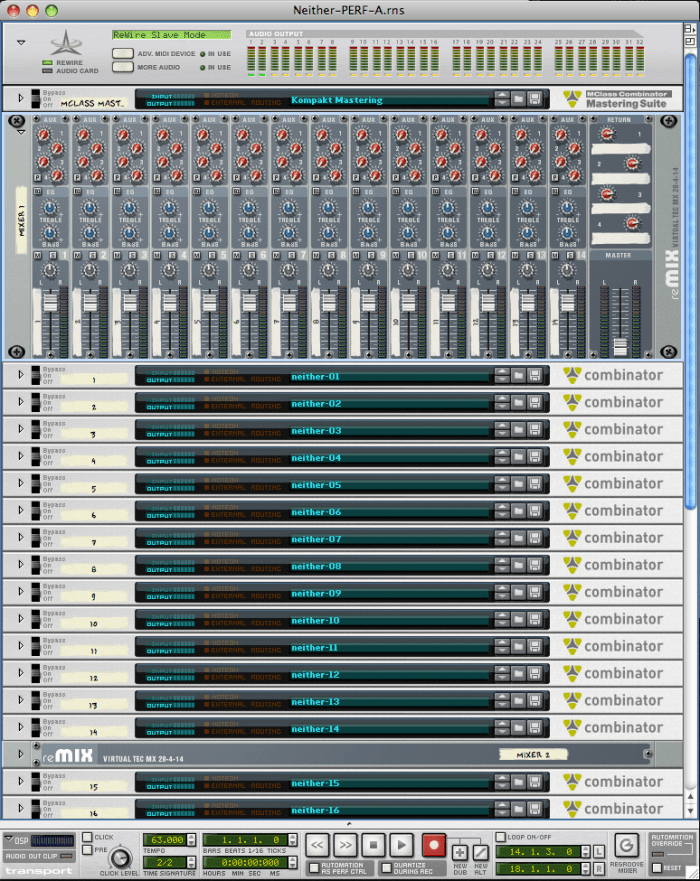Enable the Click metronome checkbox
This screenshot has height=881, width=700.
[88, 837]
